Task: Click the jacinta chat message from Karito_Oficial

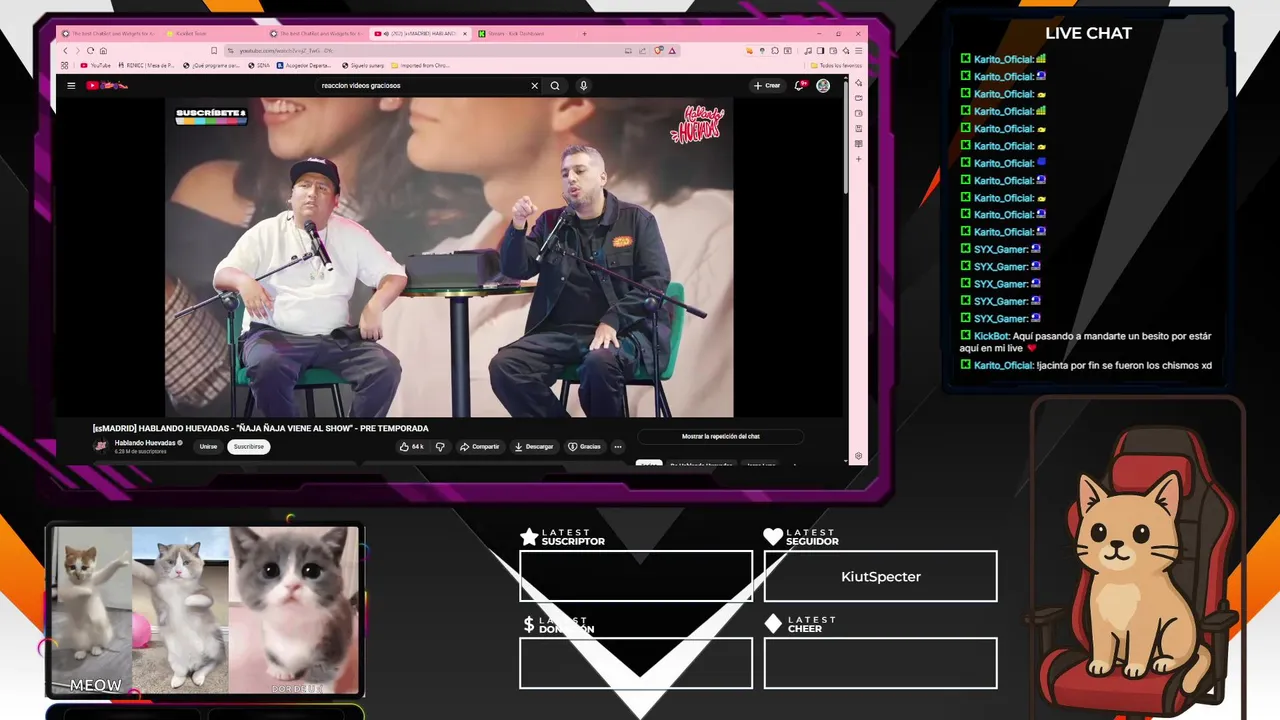Action: pyautogui.click(x=1087, y=365)
